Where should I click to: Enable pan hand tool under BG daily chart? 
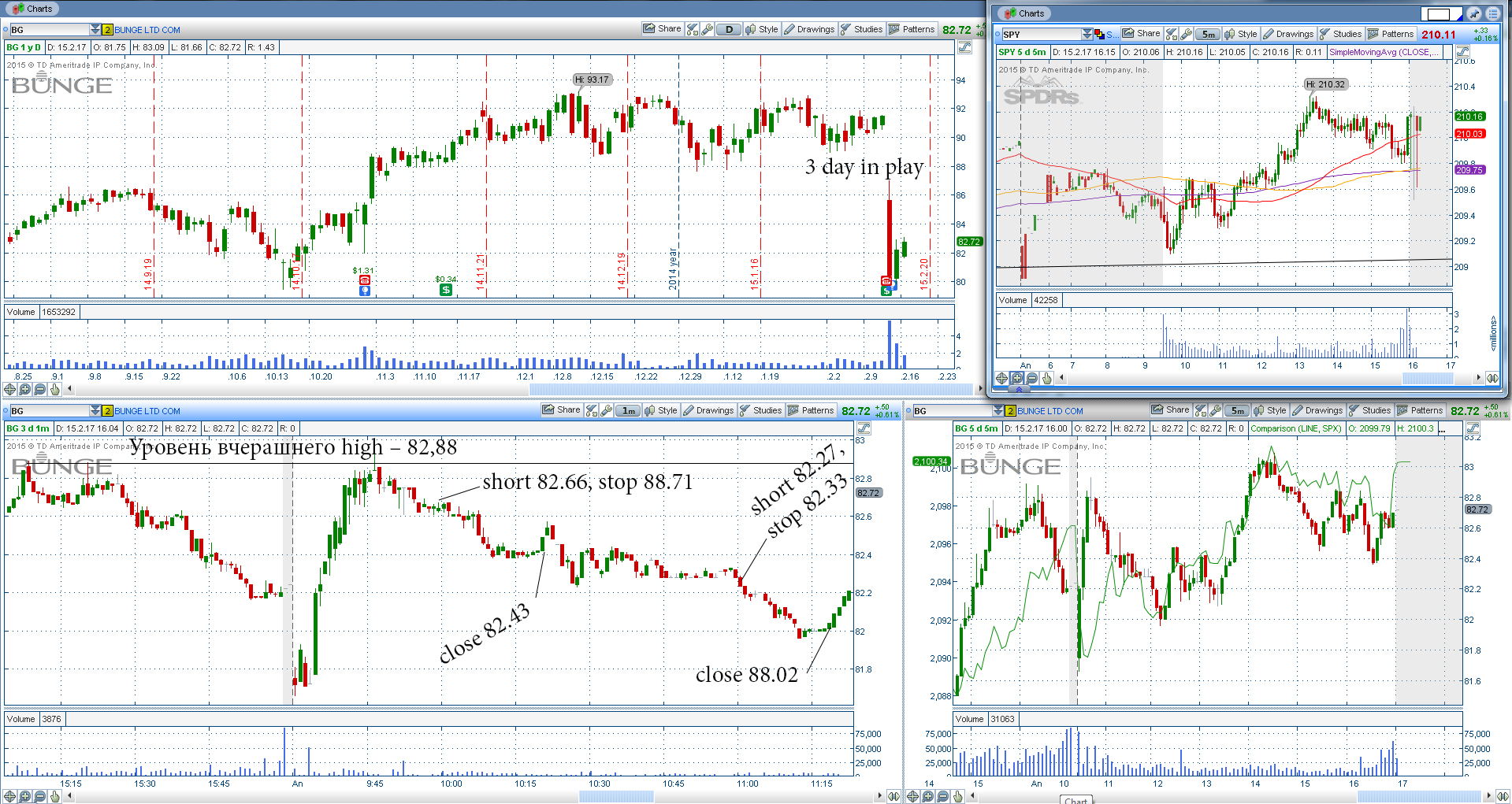point(54,389)
